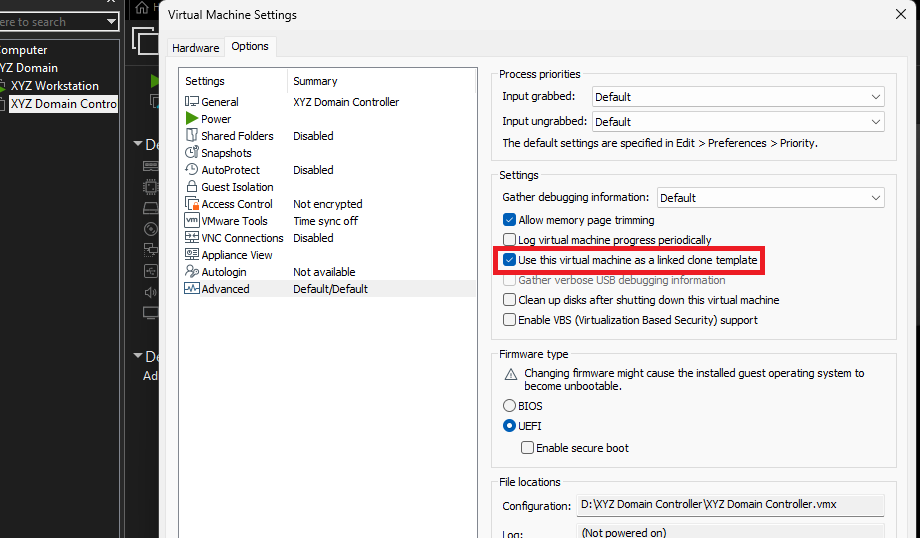Open the Gather debugging information dropdown
This screenshot has height=538, width=920.
770,198
